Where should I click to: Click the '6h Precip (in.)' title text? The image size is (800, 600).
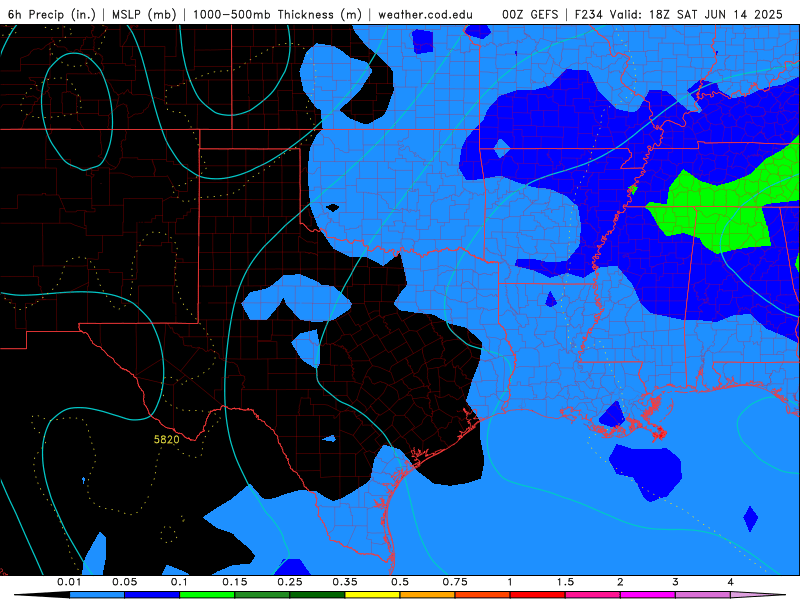coord(52,14)
